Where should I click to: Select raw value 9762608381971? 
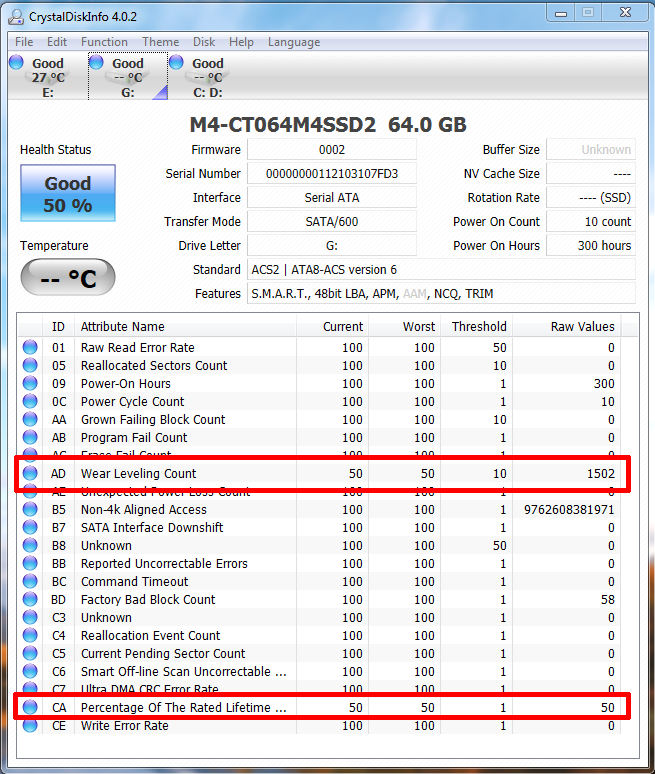pyautogui.click(x=569, y=509)
